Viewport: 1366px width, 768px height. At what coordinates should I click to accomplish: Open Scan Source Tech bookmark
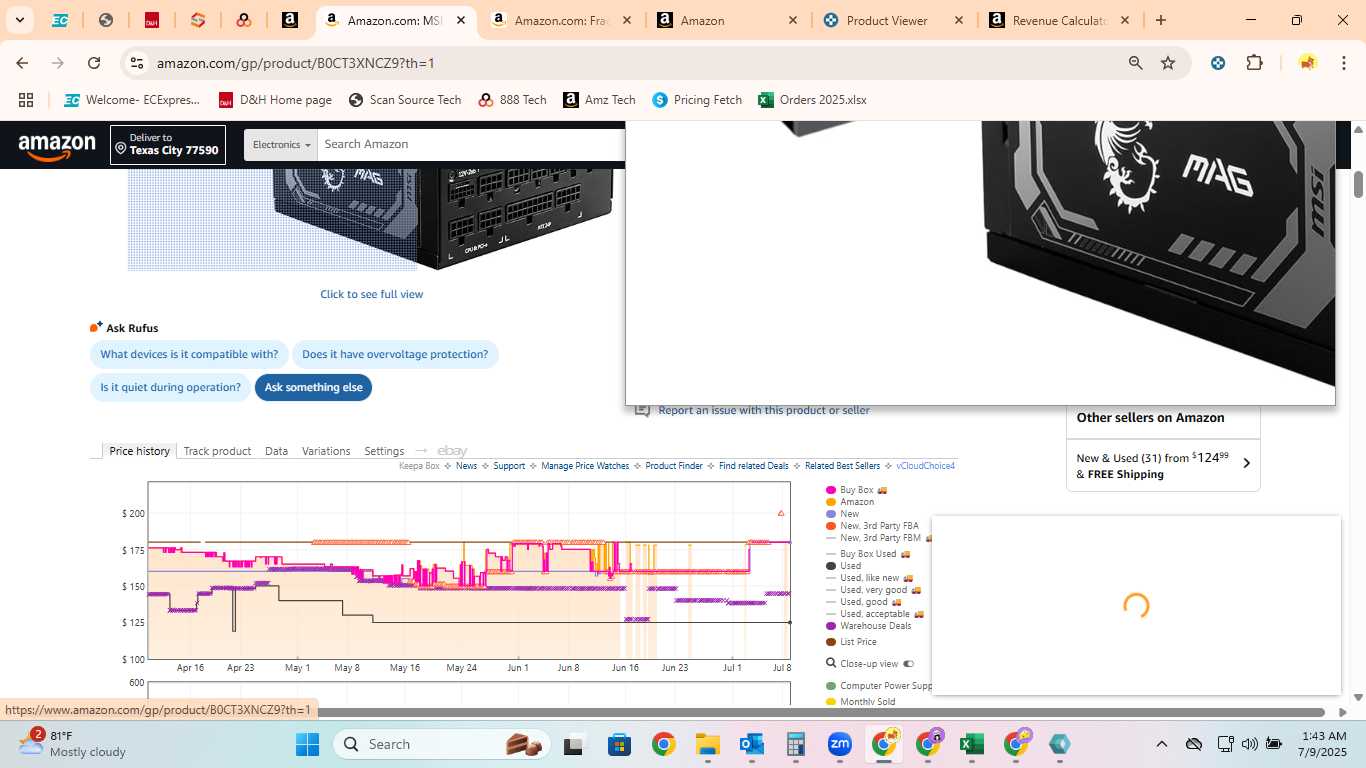405,100
